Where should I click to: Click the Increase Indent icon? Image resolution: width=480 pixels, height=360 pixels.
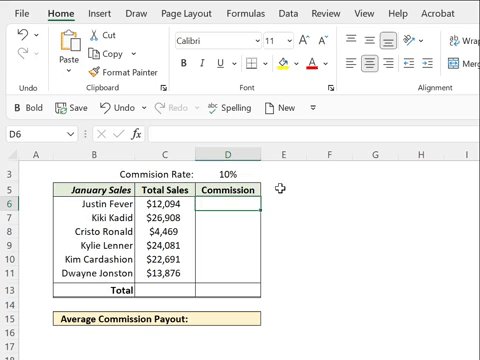coord(427,63)
